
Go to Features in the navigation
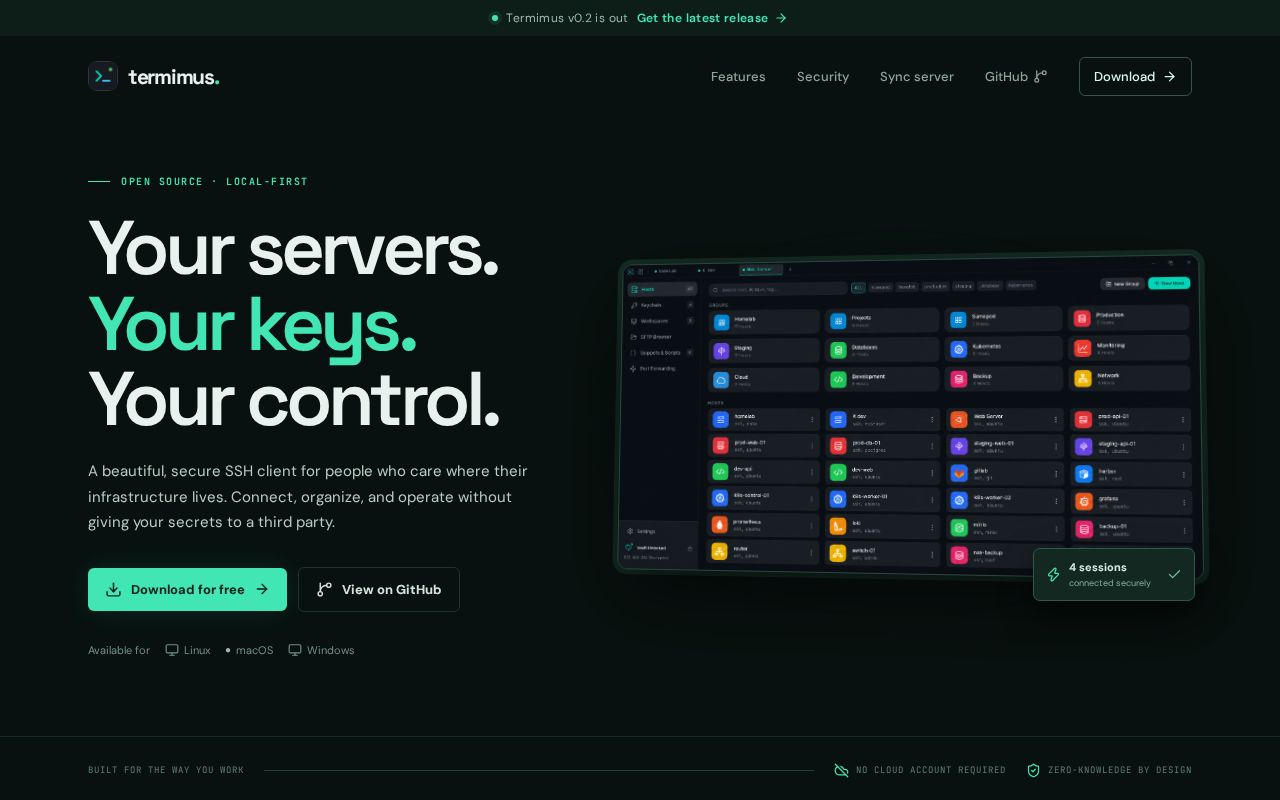738,77
